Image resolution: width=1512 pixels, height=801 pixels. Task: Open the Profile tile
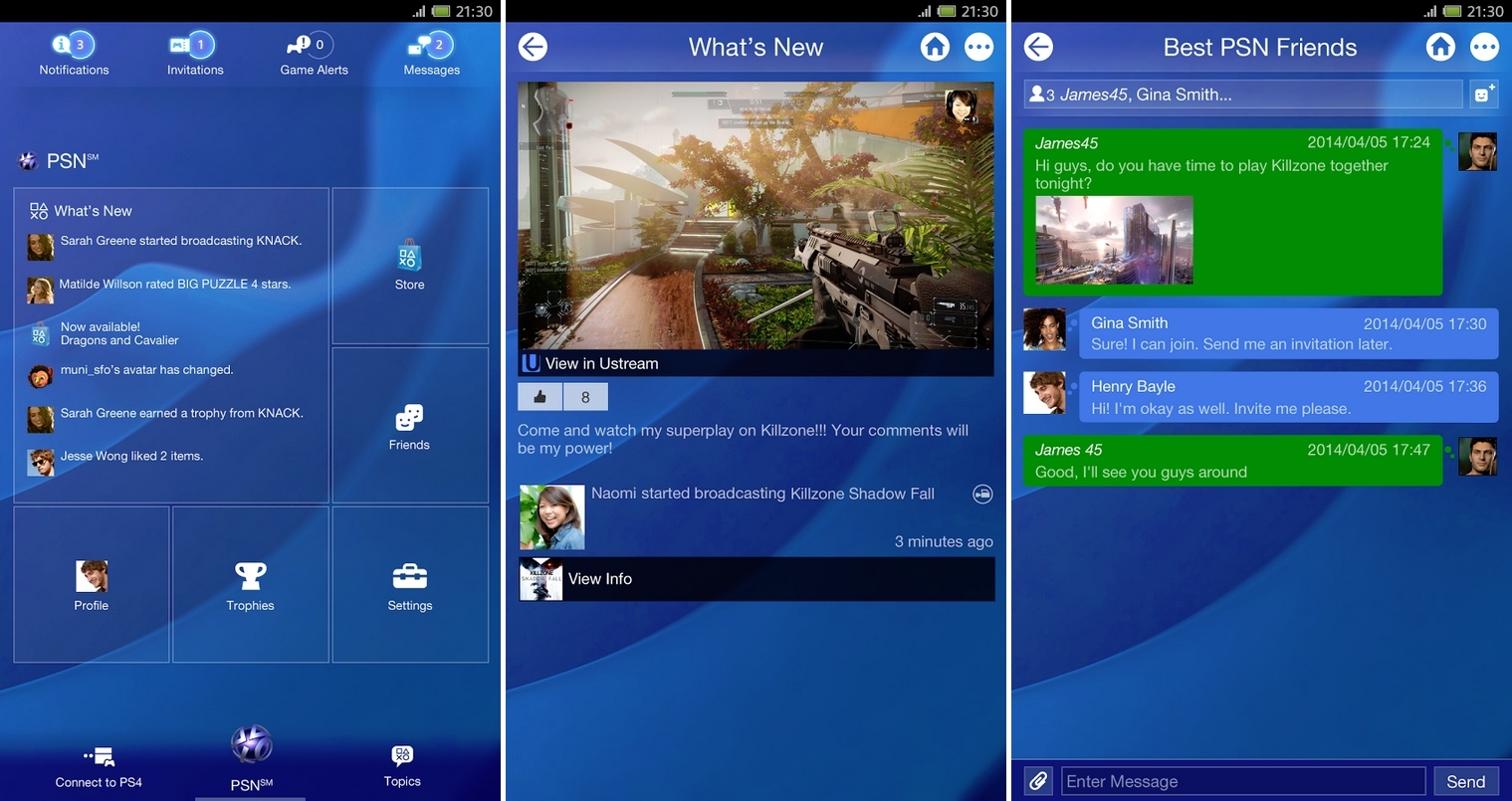pos(92,585)
